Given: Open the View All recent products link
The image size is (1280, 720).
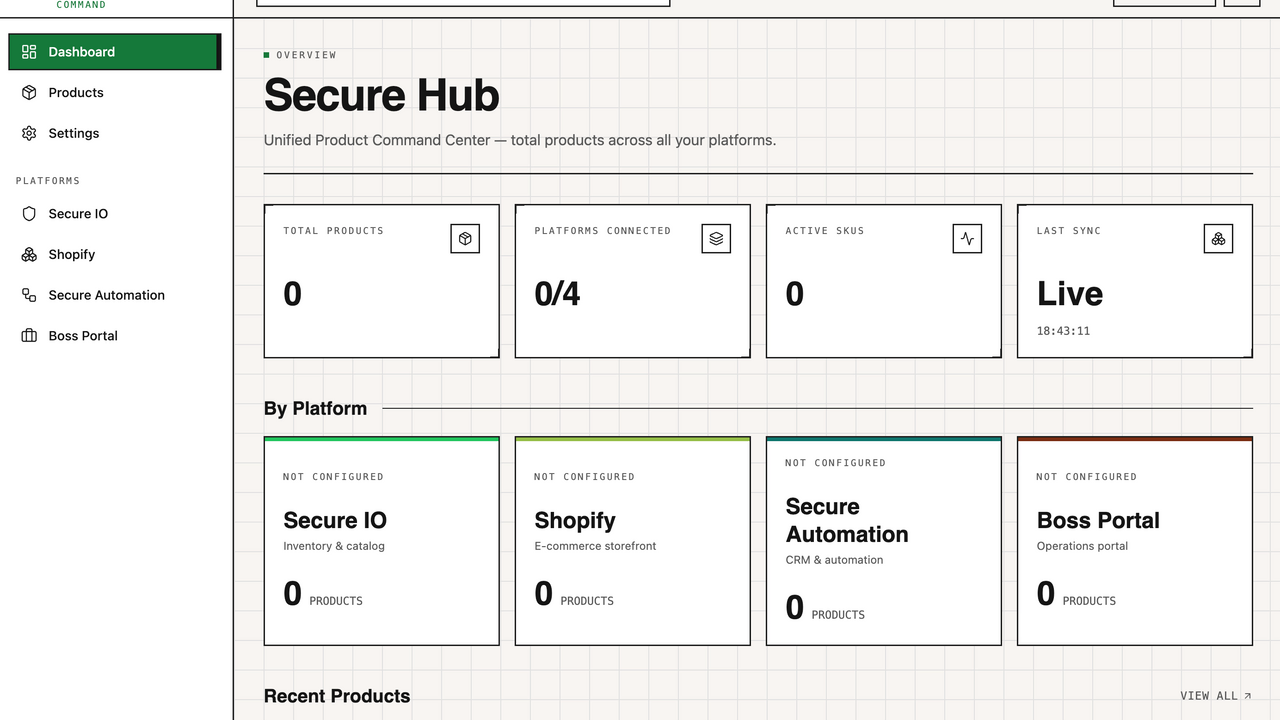Looking at the screenshot, I should pos(1216,696).
